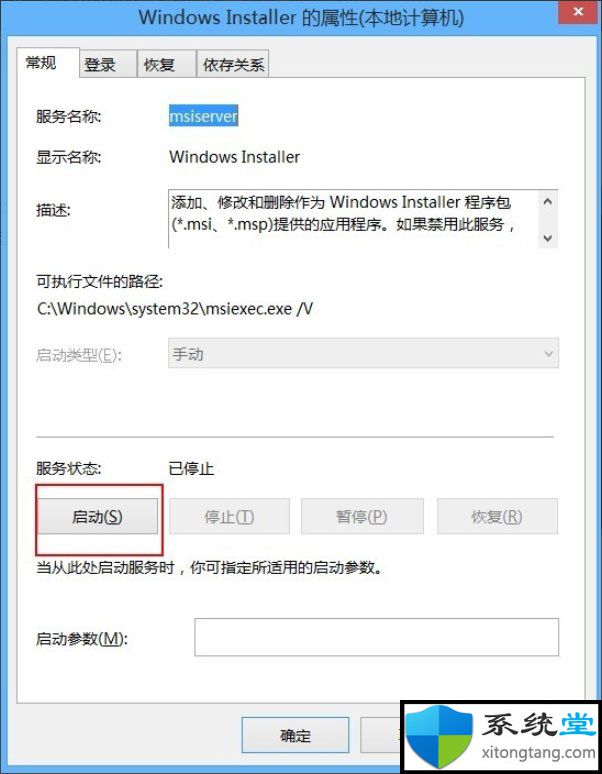
Task: Open the 启动类型 dropdown chevron arrow
Action: pyautogui.click(x=548, y=354)
